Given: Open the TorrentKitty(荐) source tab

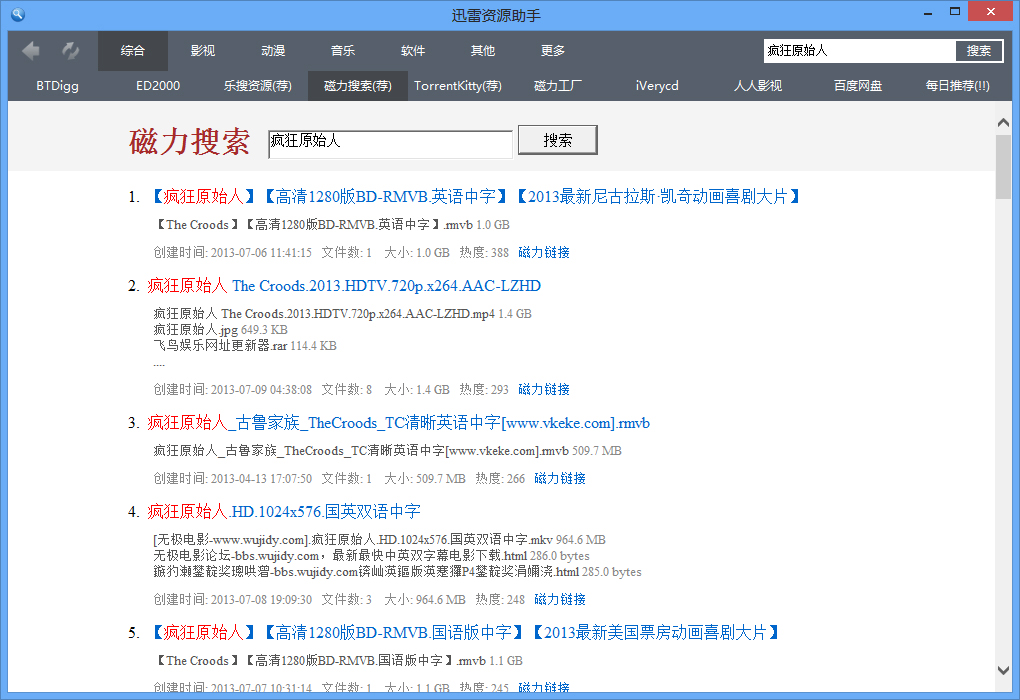Looking at the screenshot, I should (458, 86).
